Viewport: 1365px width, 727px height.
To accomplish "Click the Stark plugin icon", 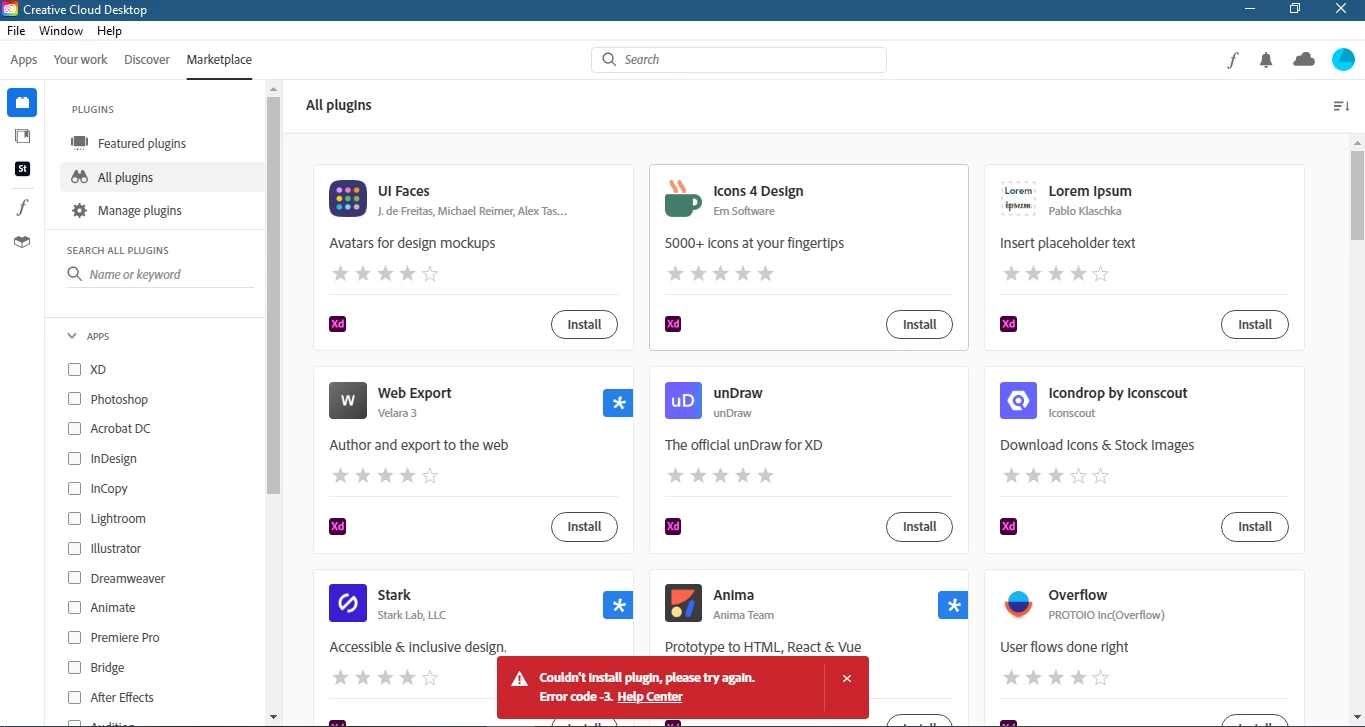I will 348,603.
